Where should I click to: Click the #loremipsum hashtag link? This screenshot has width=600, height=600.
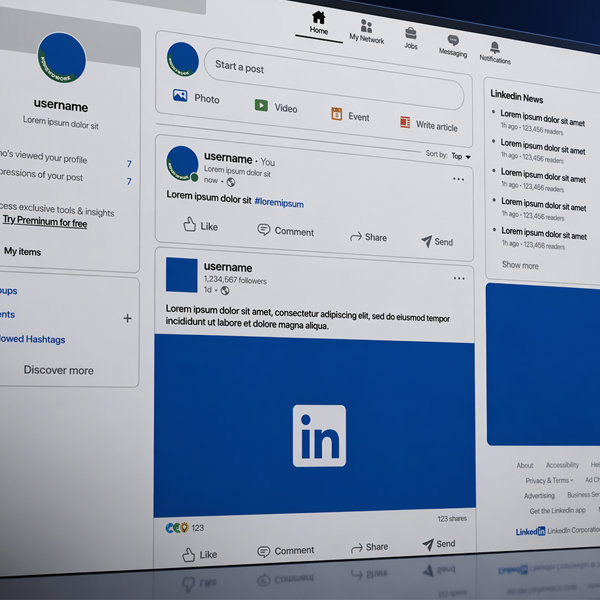(279, 203)
